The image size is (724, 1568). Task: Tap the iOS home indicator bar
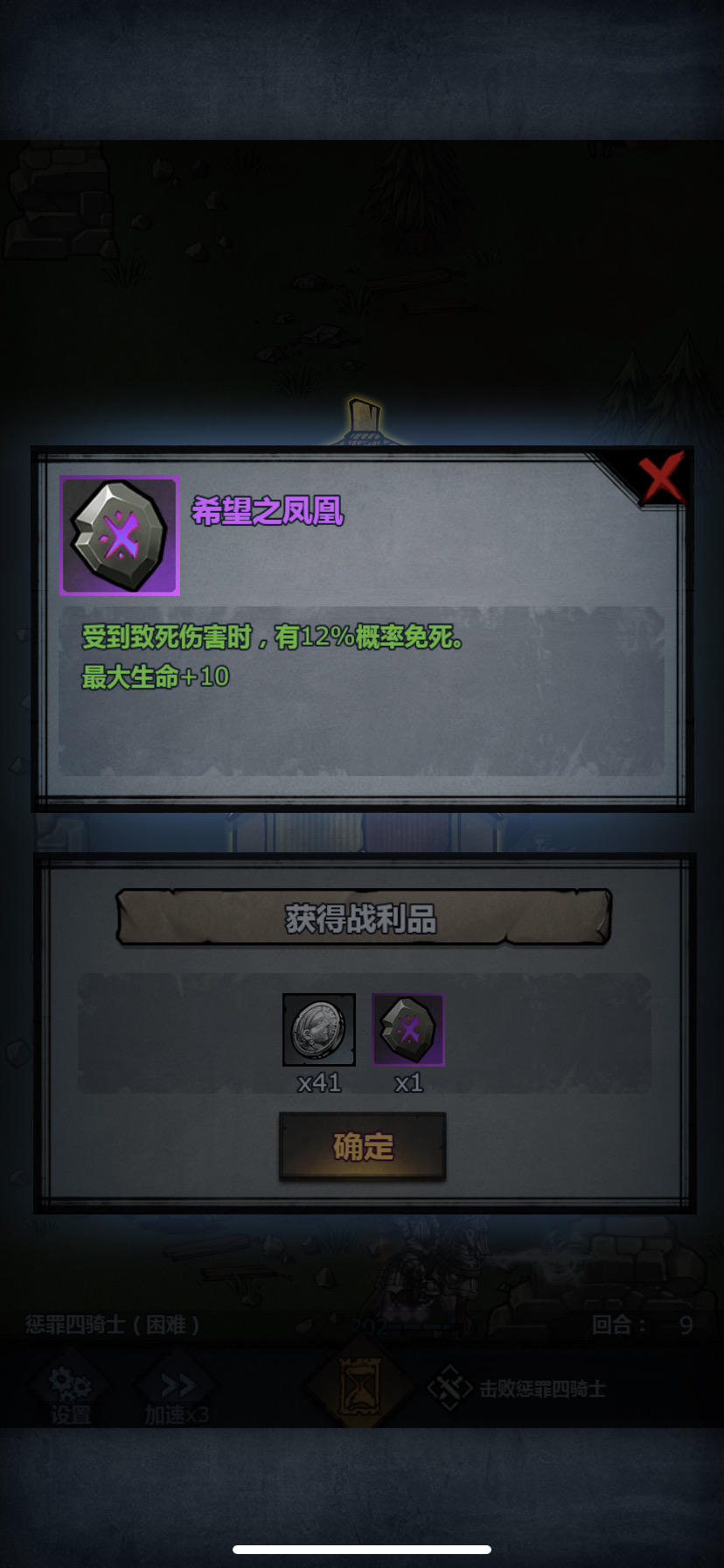[x=362, y=1549]
